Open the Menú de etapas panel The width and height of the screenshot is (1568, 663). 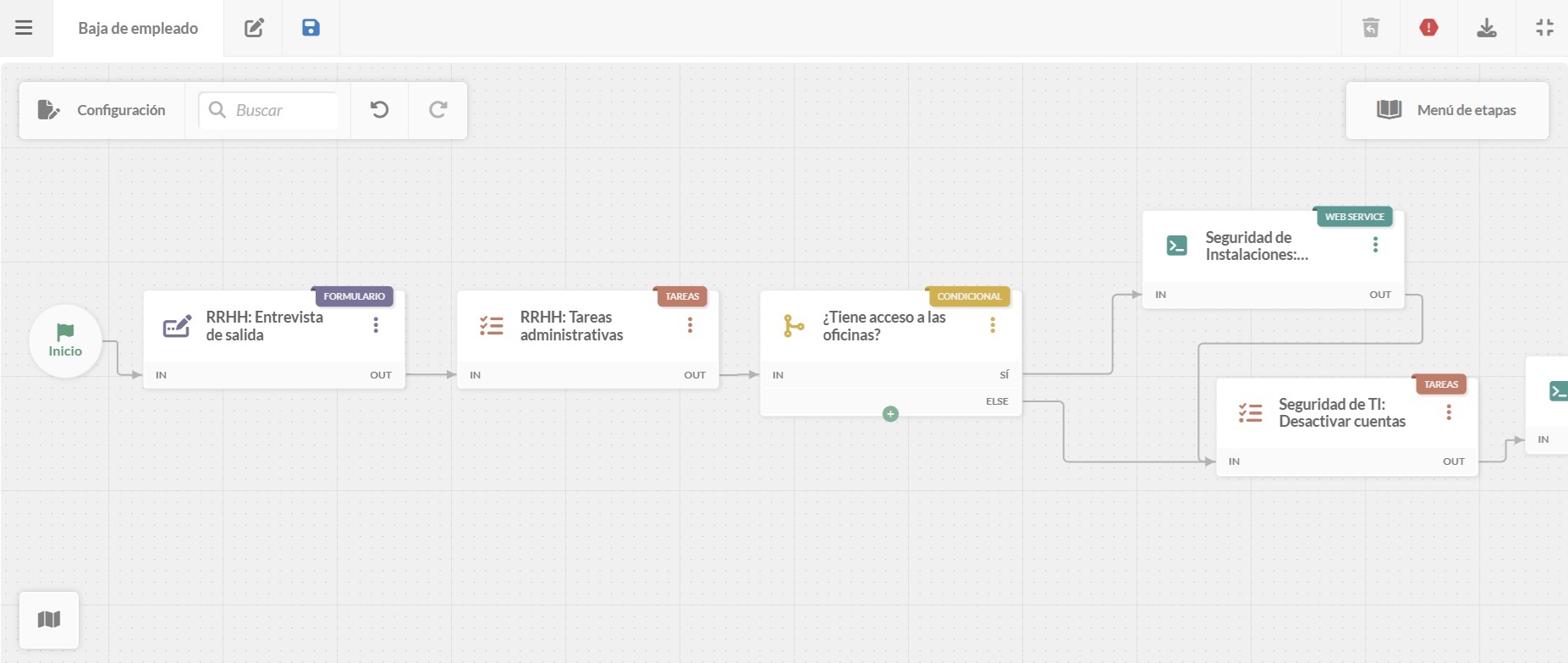pos(1447,110)
